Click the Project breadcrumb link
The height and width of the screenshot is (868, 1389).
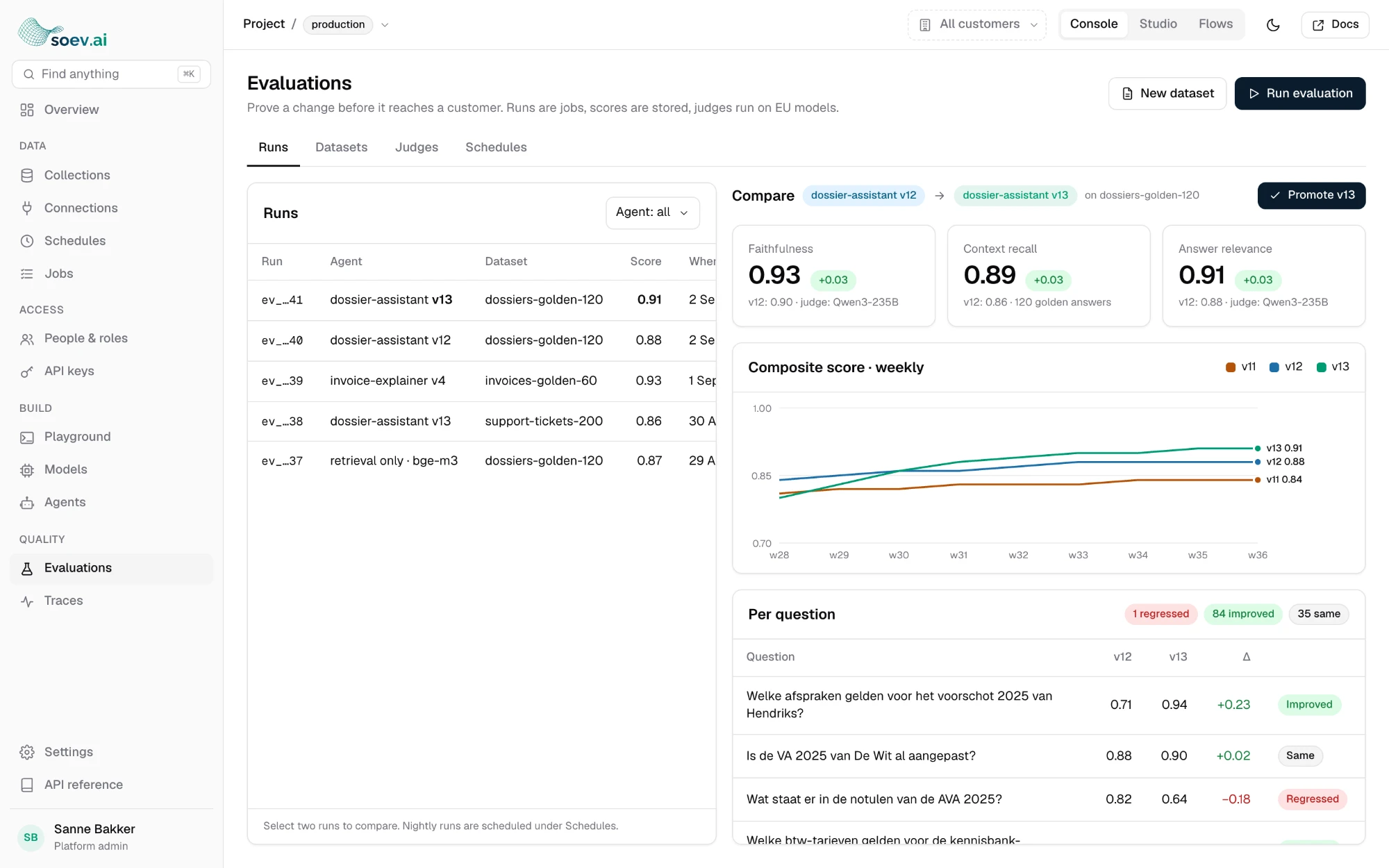(x=264, y=24)
